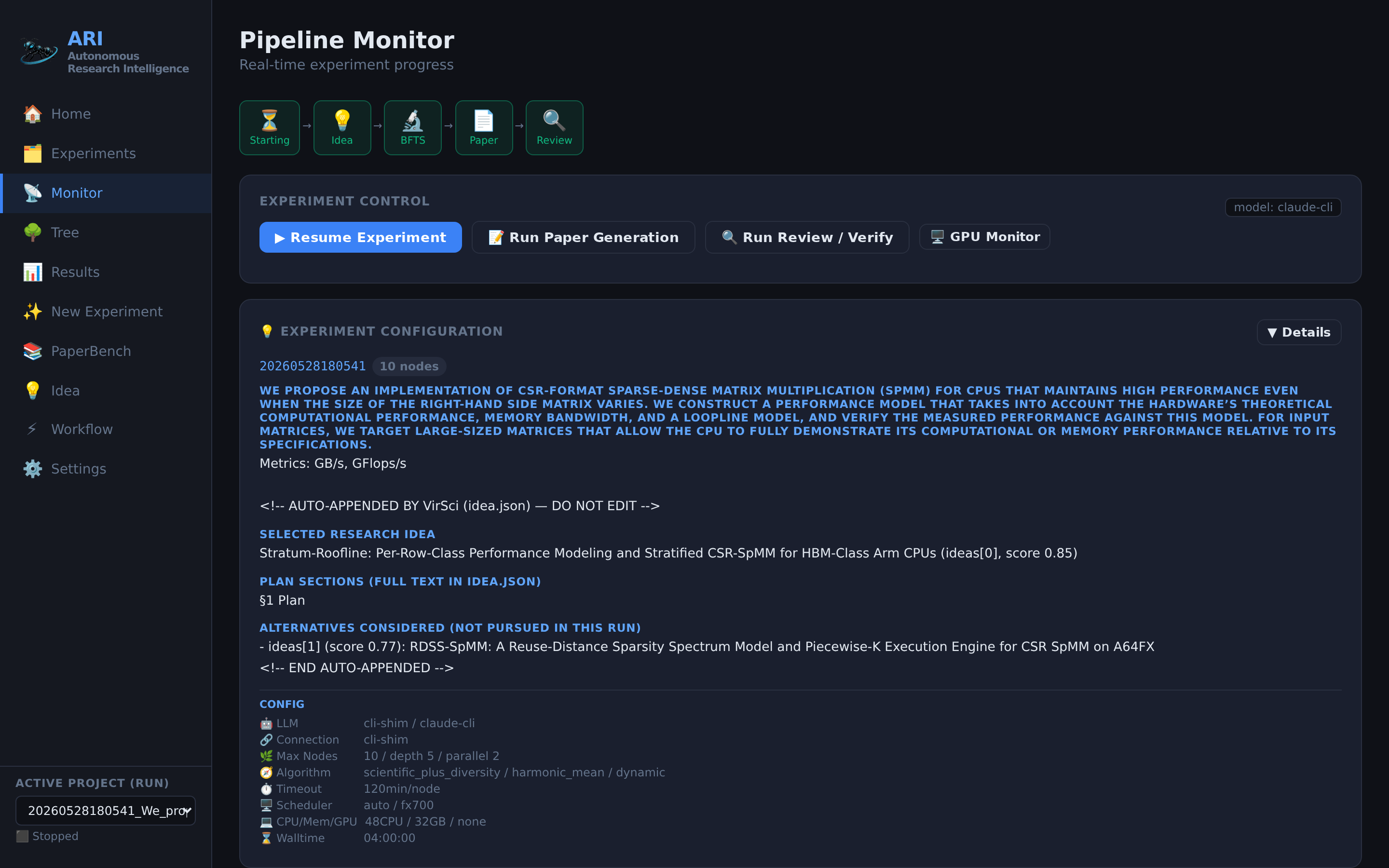
Task: Click the END AUTO-APPENDED comment line
Action: (356, 668)
